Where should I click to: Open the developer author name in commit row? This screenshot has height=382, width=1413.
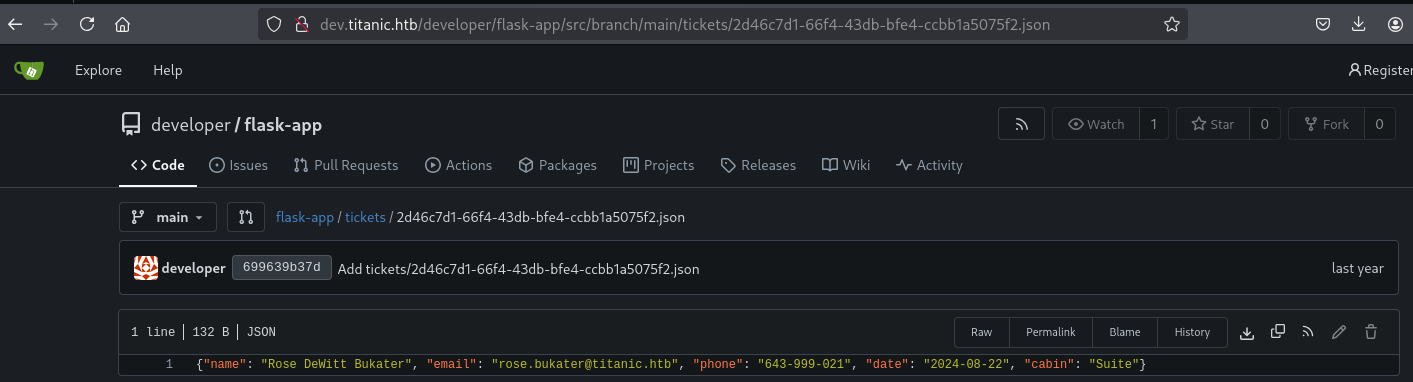[193, 268]
